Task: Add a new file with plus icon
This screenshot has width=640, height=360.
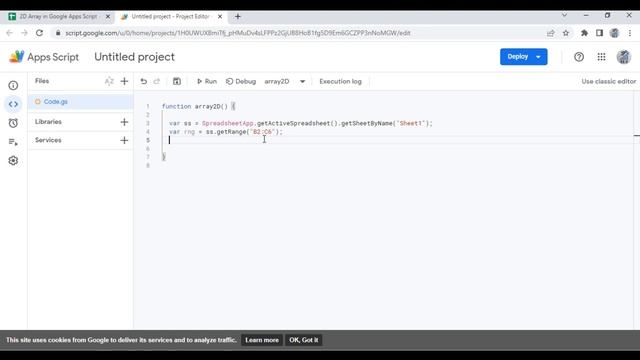Action: tap(124, 81)
